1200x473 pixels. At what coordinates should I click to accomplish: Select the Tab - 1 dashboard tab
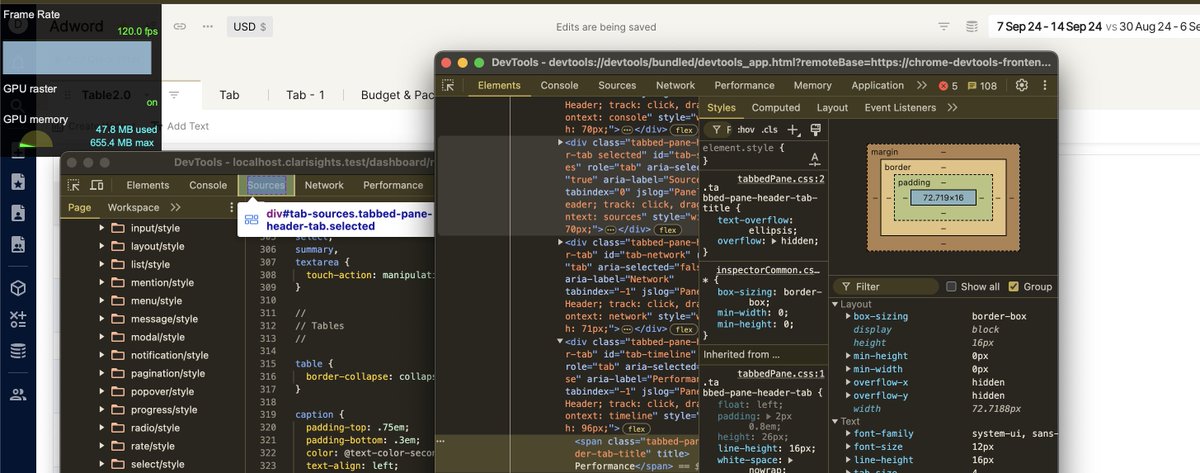pos(305,95)
